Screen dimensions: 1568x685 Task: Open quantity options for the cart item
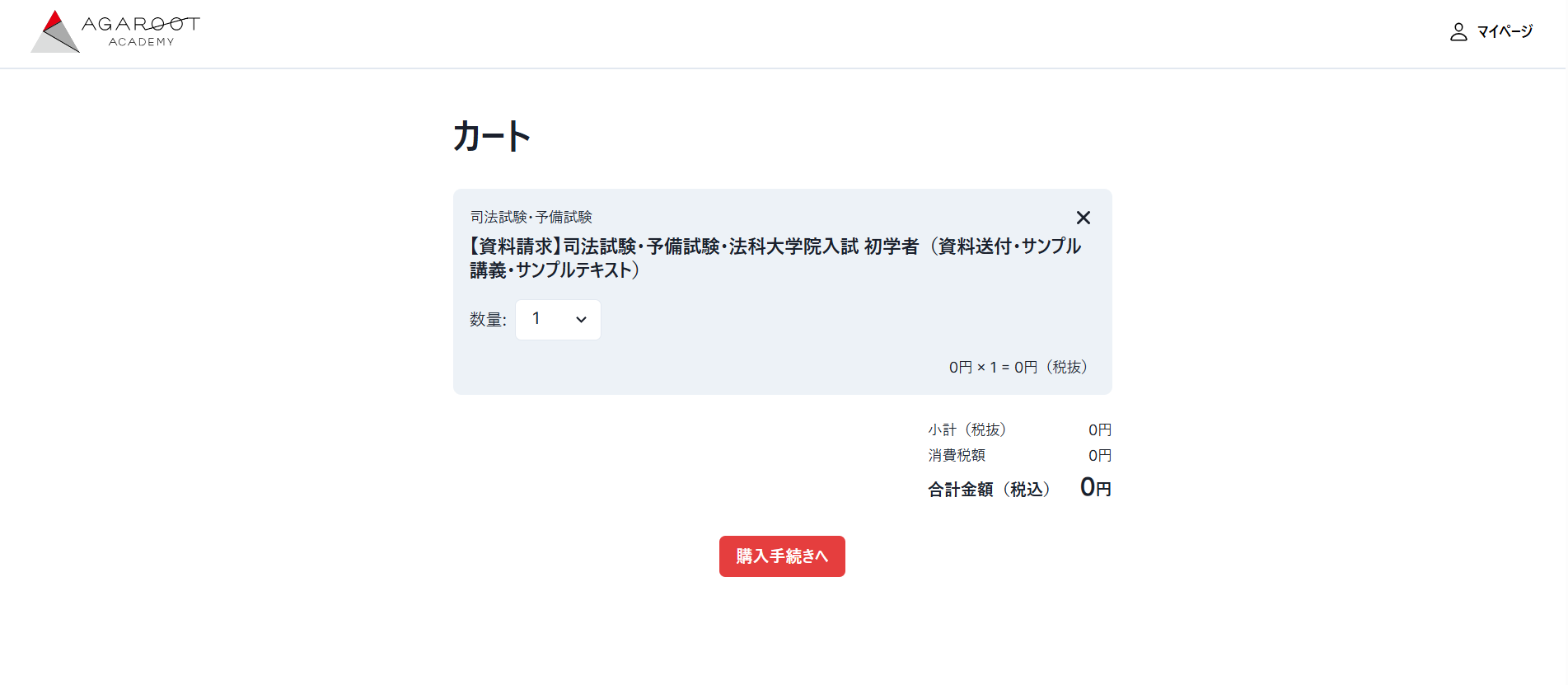(x=558, y=320)
